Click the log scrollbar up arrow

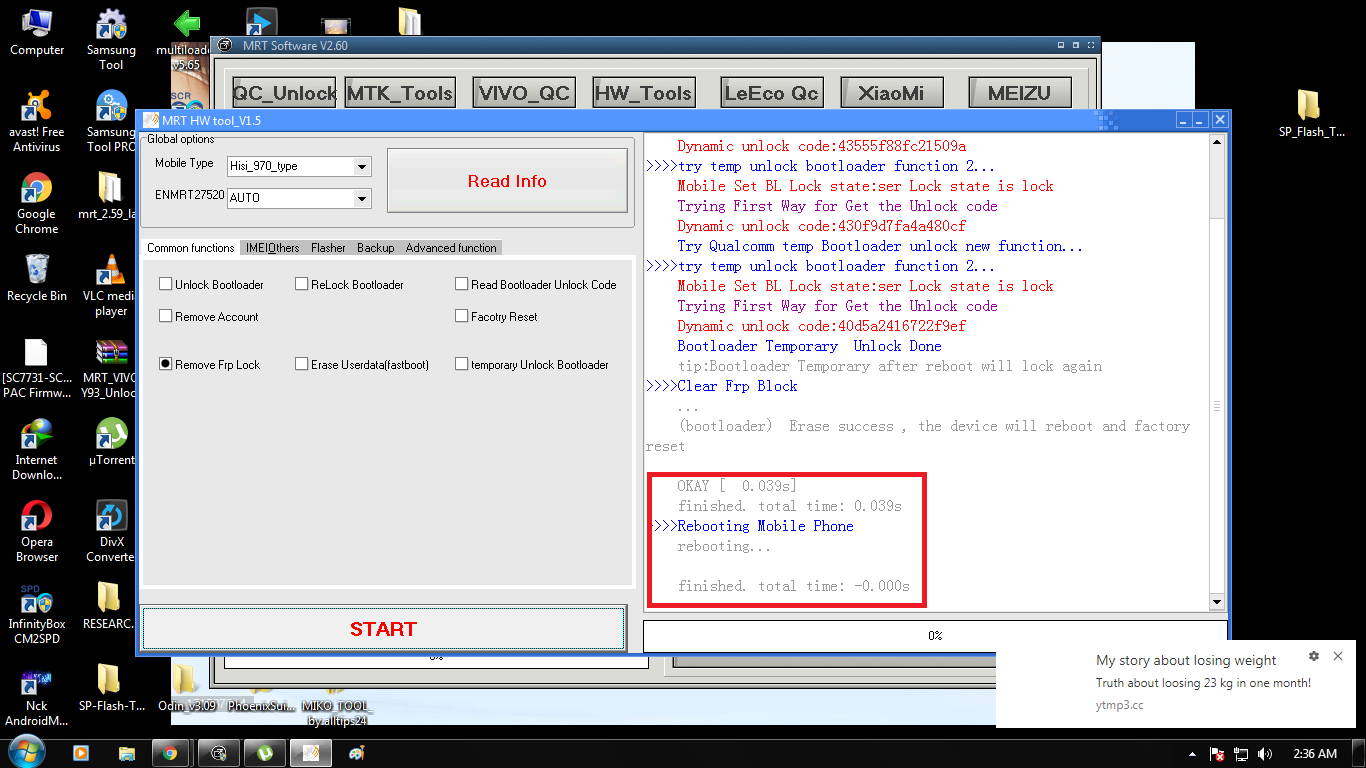[x=1217, y=143]
